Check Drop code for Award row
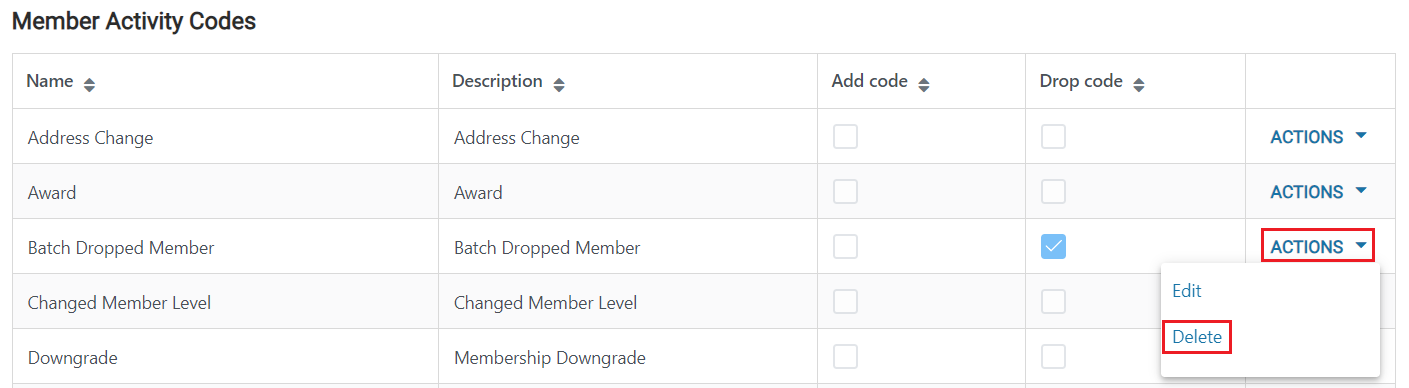1409x388 pixels. 1053,192
